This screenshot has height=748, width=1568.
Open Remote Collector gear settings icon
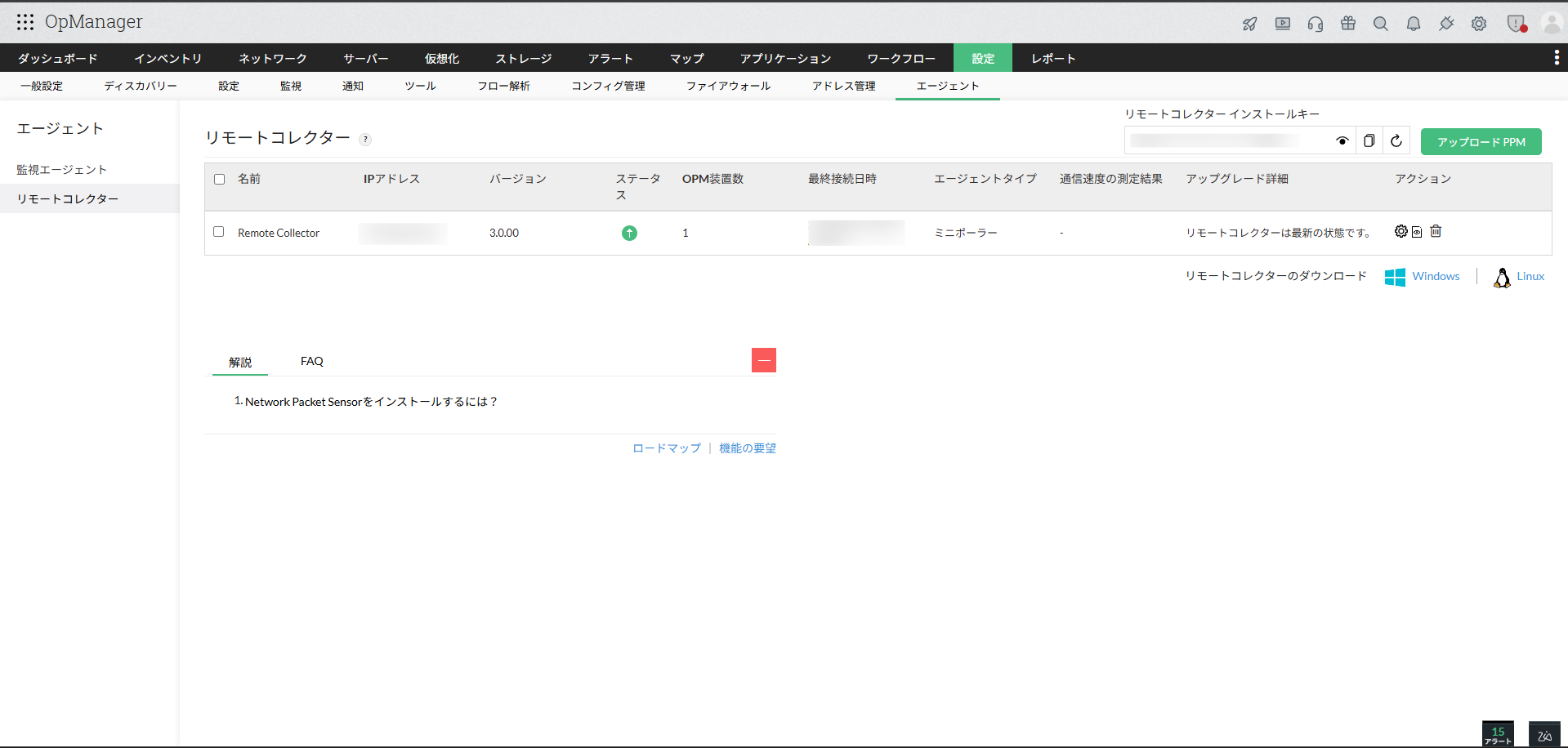pyautogui.click(x=1401, y=231)
